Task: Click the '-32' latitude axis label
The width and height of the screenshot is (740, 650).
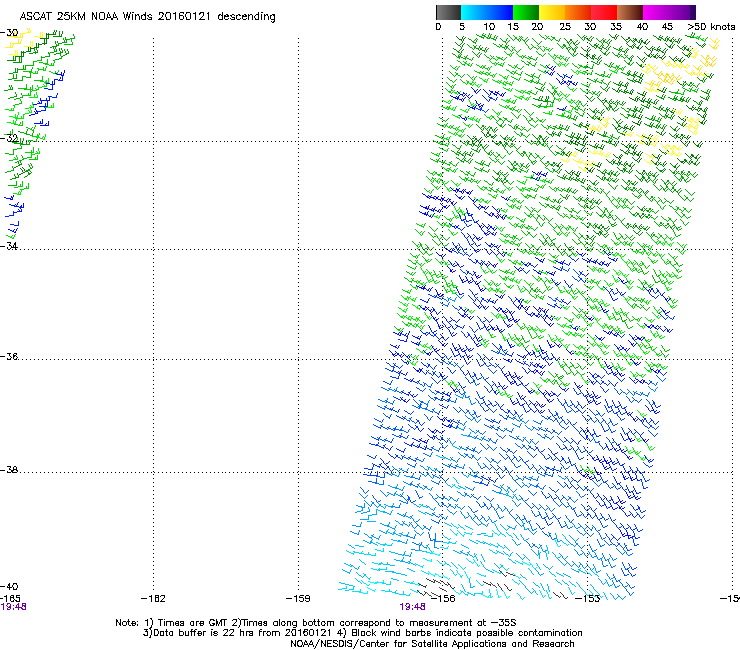Action: (9, 138)
